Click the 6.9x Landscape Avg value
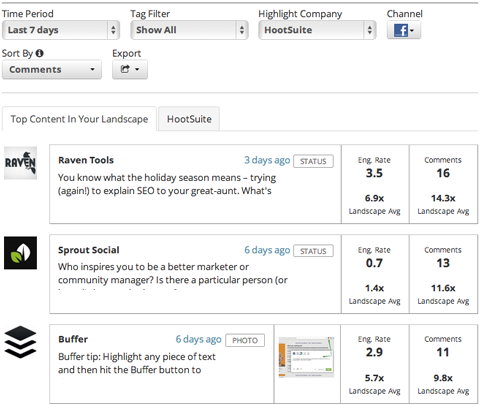The width and height of the screenshot is (480, 405). point(374,198)
